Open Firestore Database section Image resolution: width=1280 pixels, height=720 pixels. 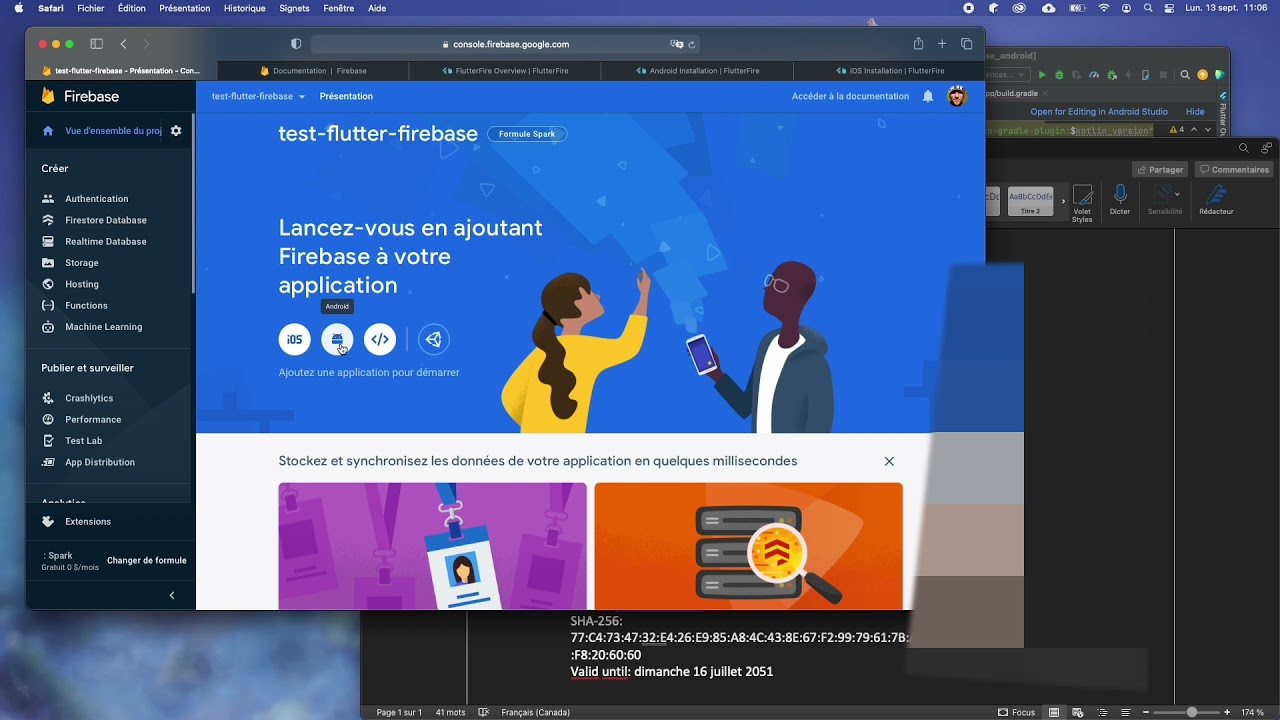click(x=93, y=220)
